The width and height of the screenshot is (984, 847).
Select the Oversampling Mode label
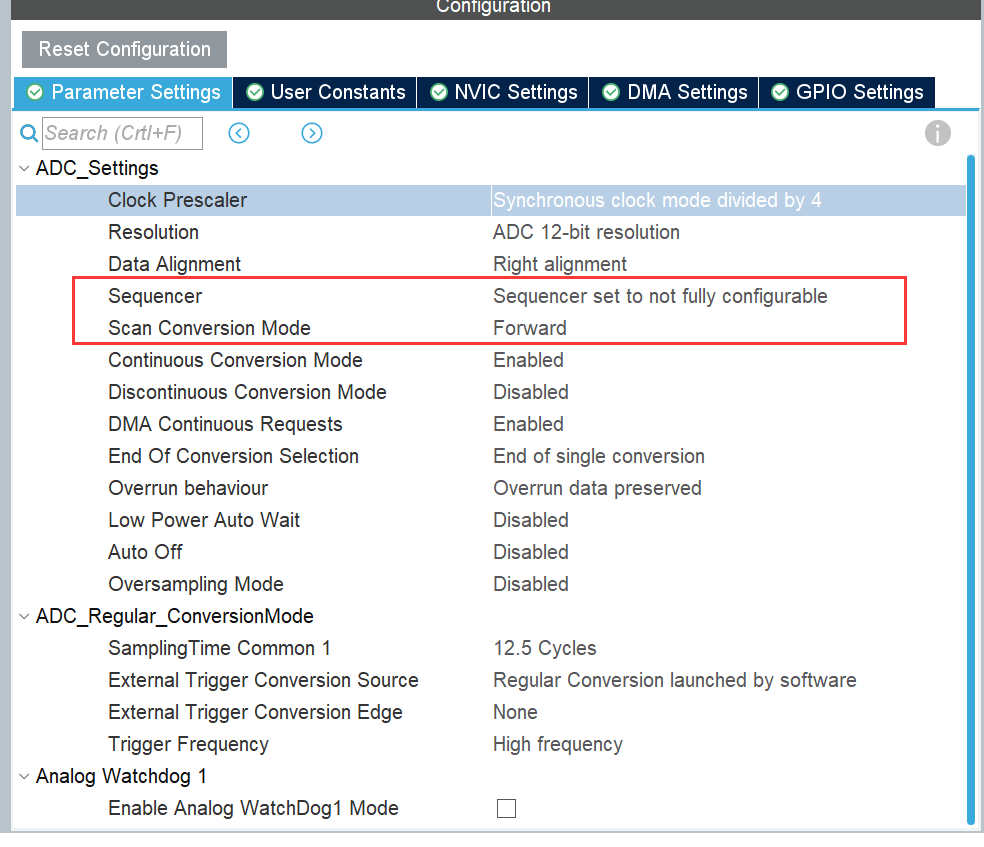[196, 584]
